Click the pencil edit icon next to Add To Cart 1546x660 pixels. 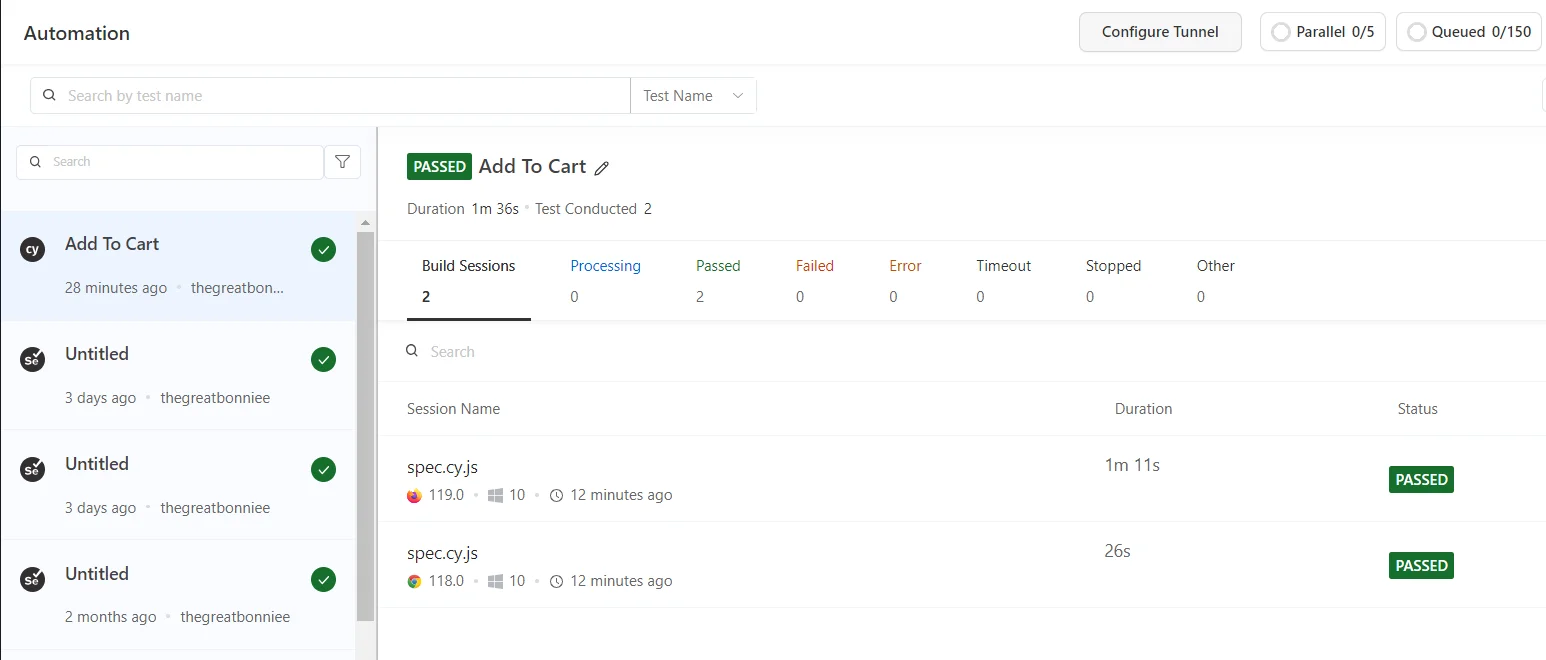601,167
